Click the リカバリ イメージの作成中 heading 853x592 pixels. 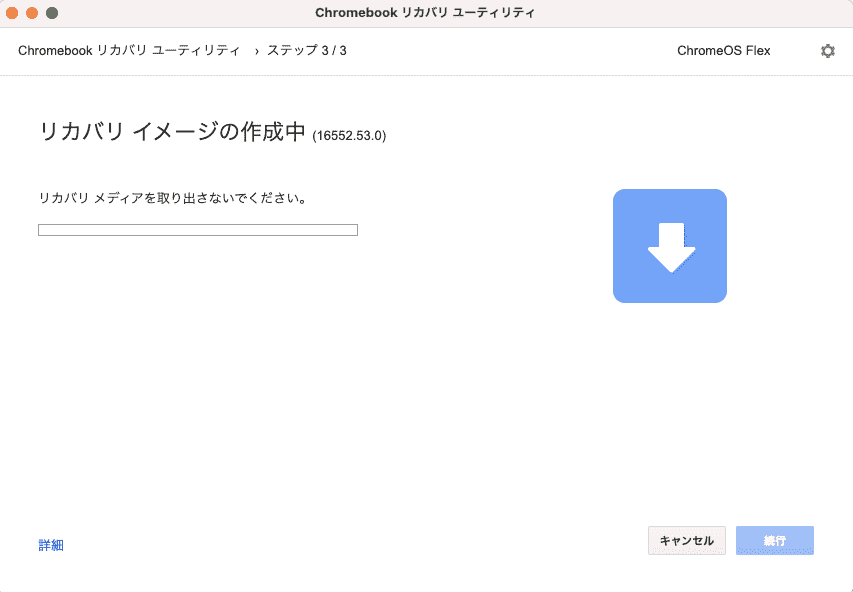(x=172, y=132)
